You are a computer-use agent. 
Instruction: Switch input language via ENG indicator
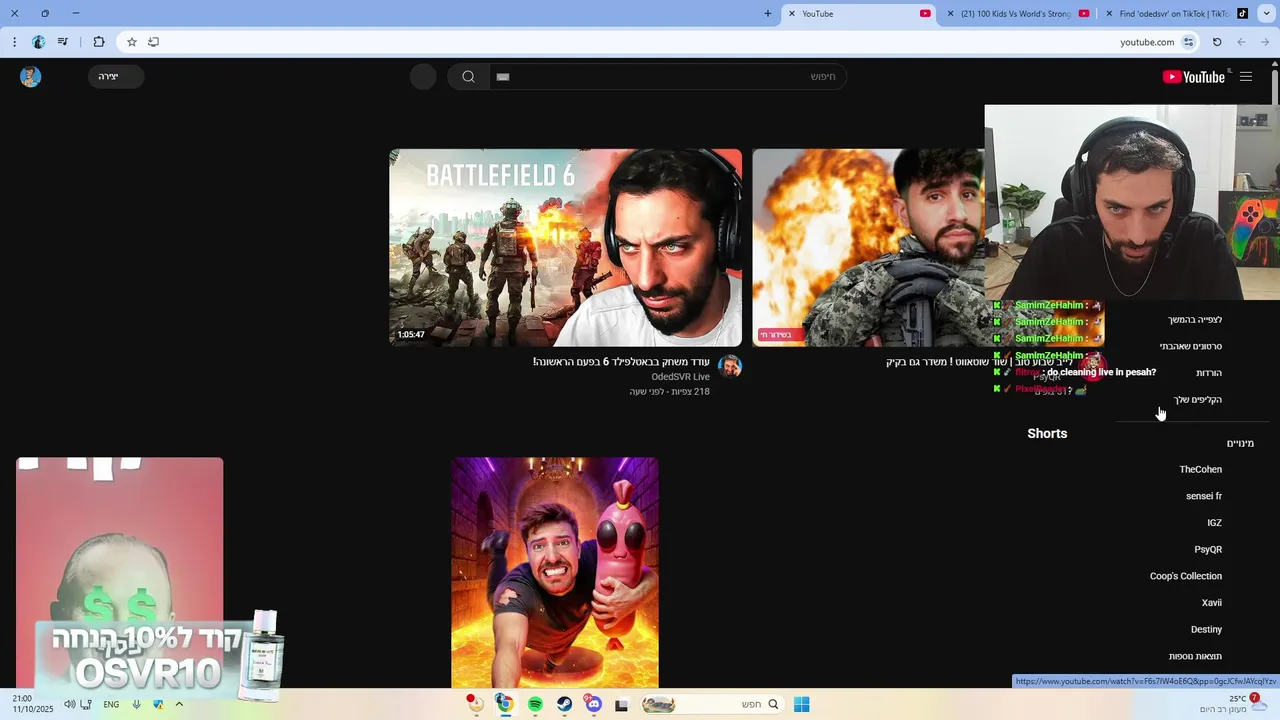(x=111, y=705)
